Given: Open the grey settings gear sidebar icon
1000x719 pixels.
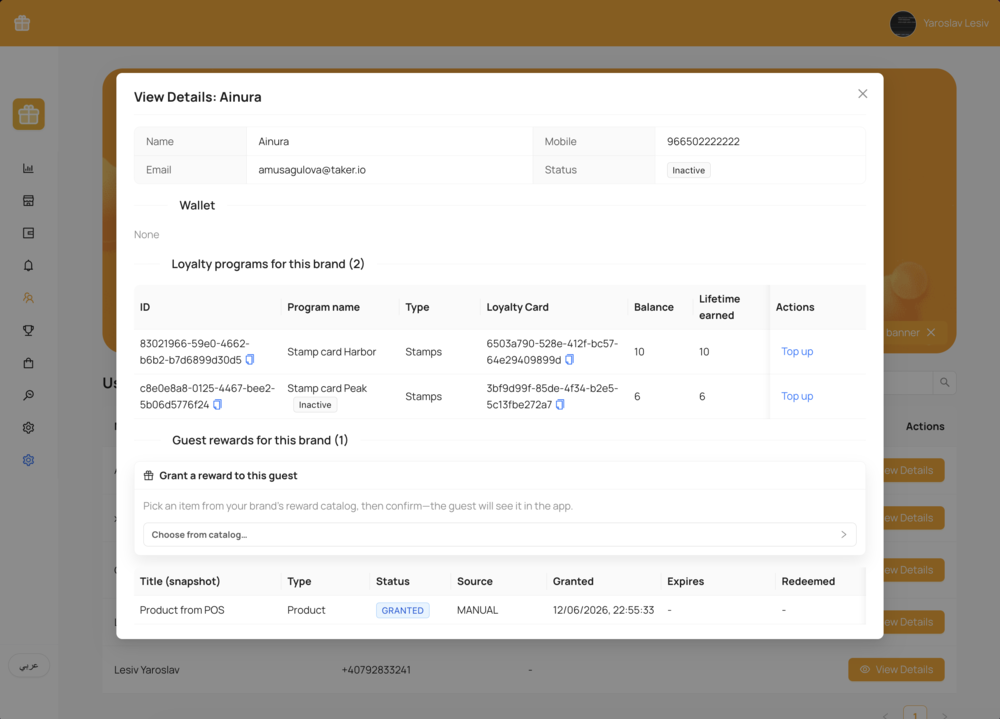Looking at the screenshot, I should point(28,427).
